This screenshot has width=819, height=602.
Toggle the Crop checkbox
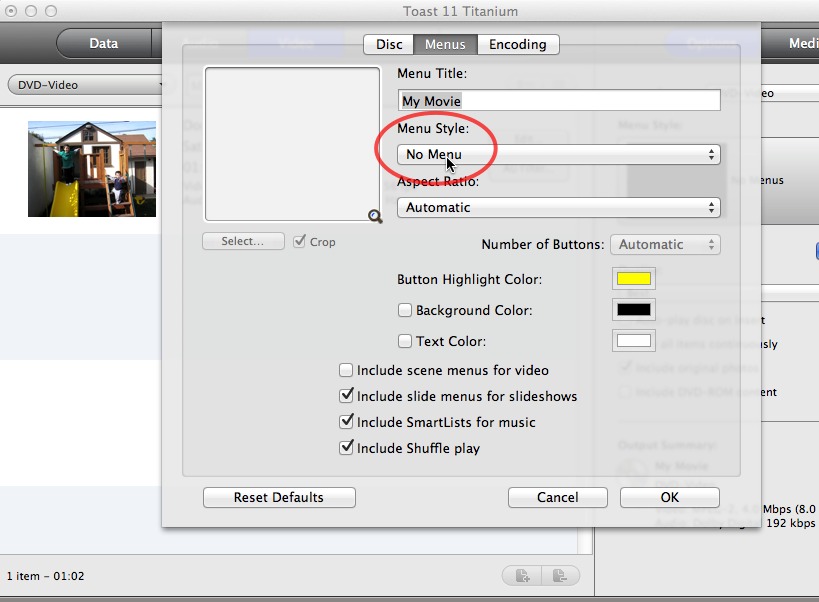pyautogui.click(x=299, y=241)
